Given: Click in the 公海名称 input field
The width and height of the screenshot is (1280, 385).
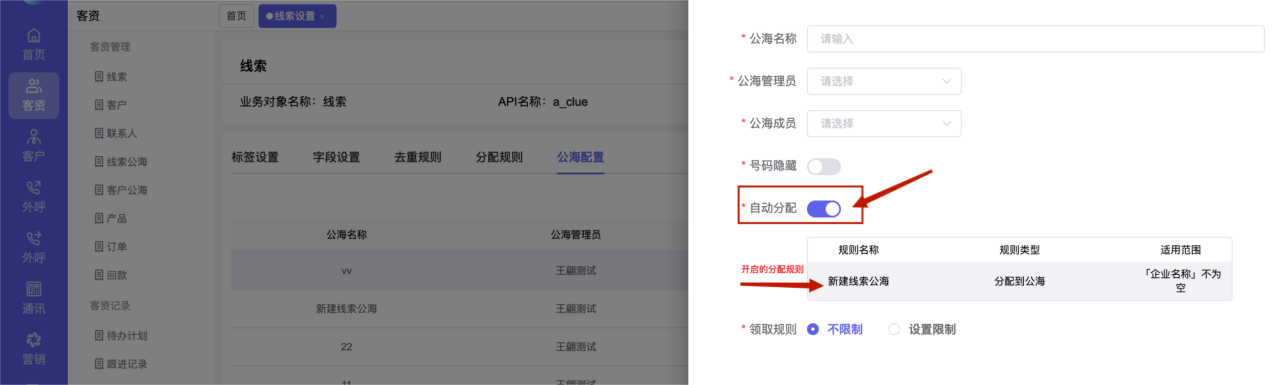Looking at the screenshot, I should pos(1036,38).
